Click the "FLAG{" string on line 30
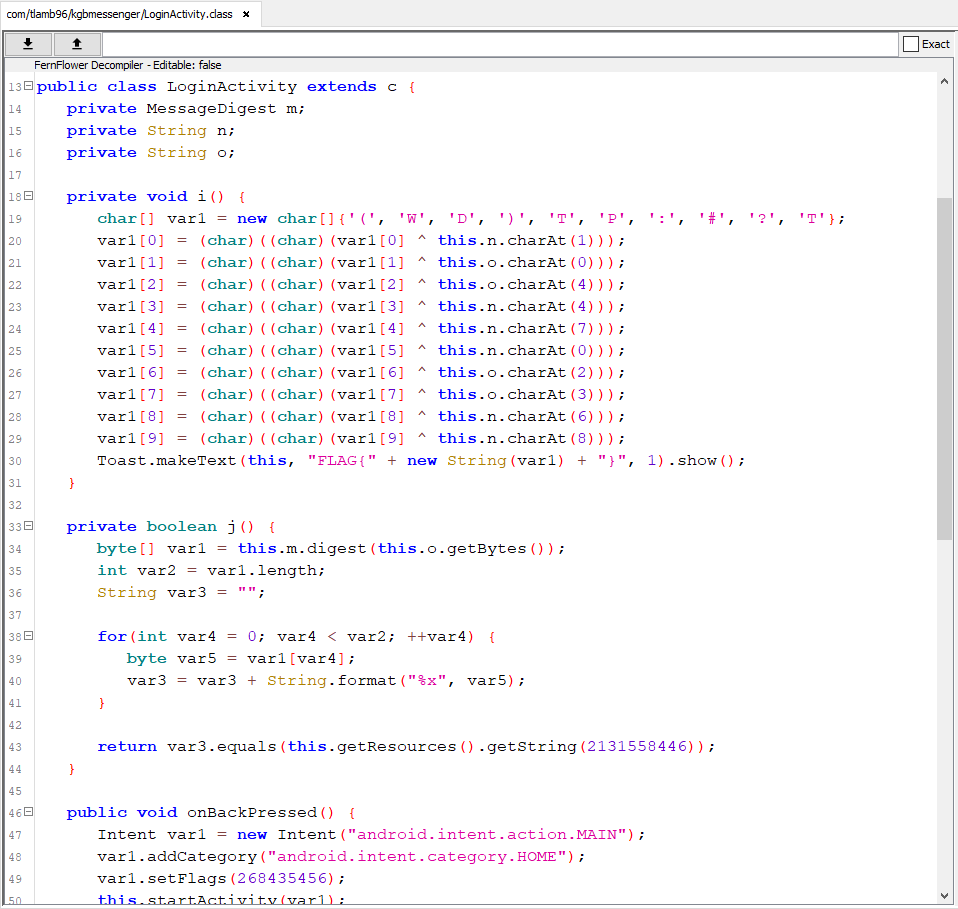The image size is (958, 909). tap(342, 461)
